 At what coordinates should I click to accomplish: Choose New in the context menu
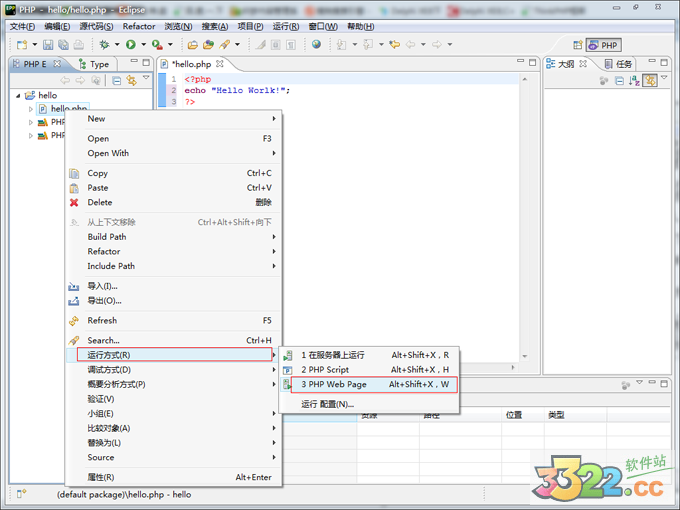coord(173,119)
